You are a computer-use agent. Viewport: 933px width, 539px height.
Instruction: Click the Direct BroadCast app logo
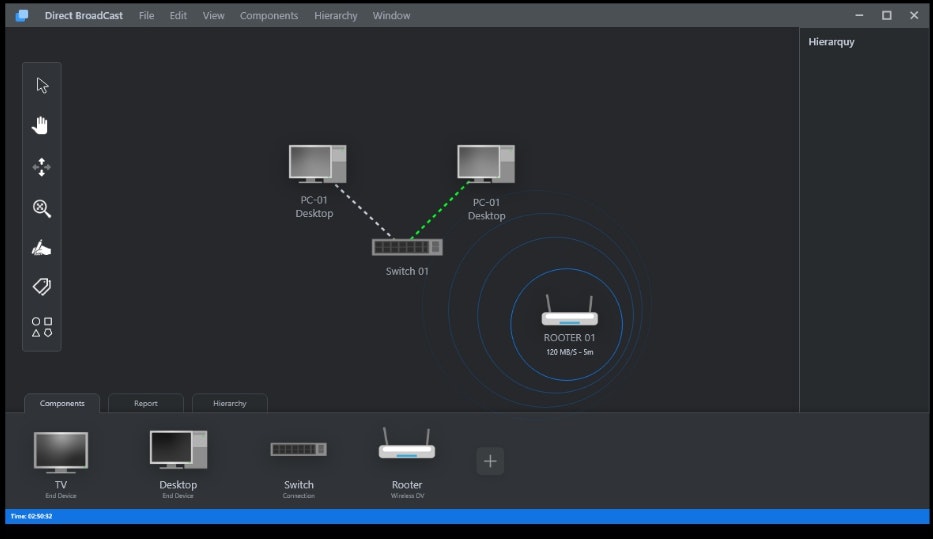click(x=22, y=15)
